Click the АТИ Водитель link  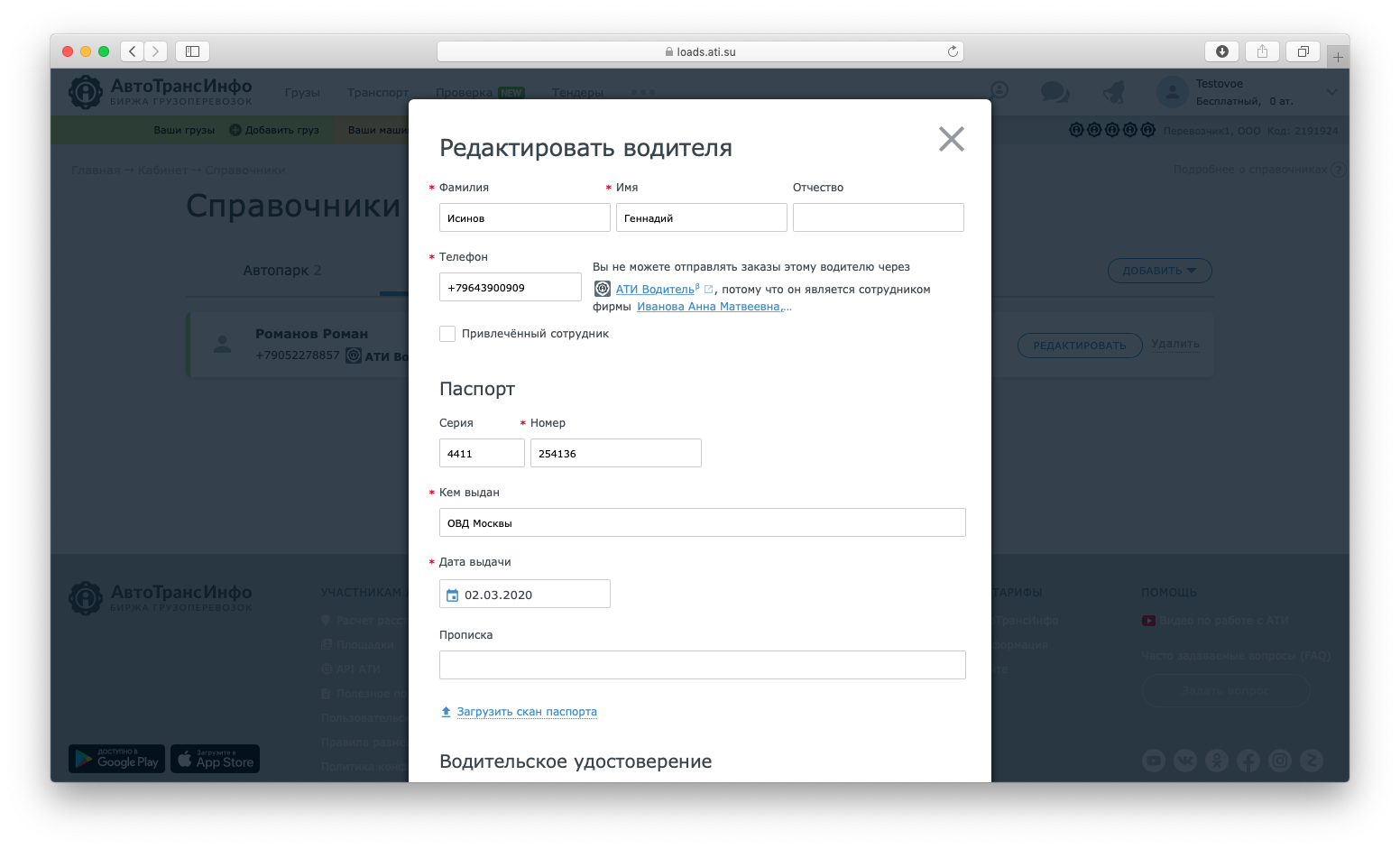click(x=655, y=290)
